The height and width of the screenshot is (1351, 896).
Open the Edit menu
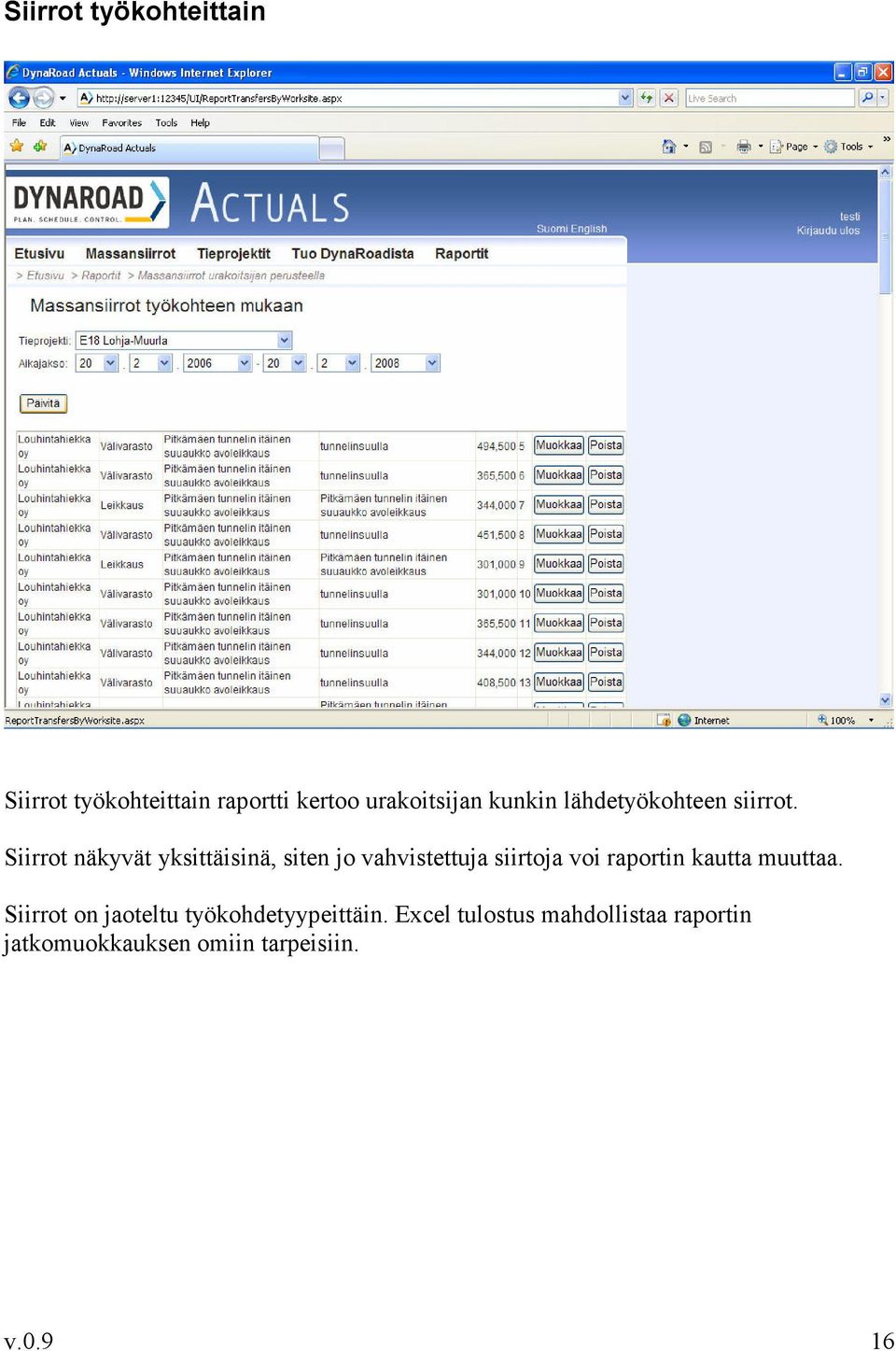[x=48, y=122]
